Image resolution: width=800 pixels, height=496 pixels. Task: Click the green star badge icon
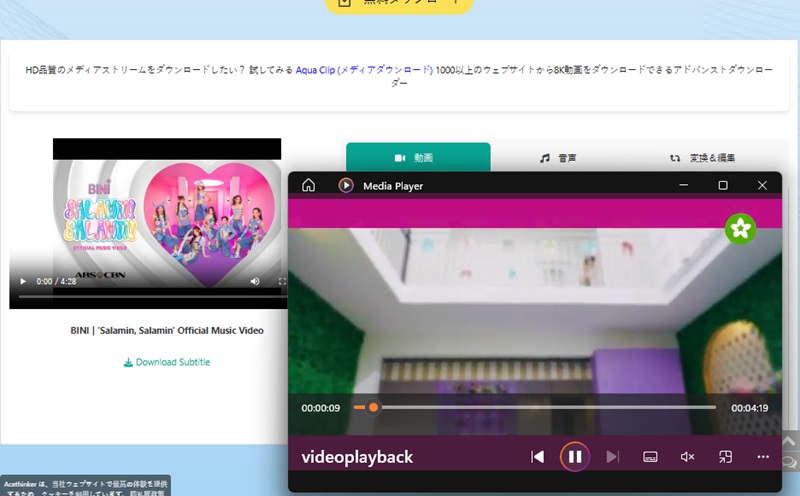[x=740, y=229]
